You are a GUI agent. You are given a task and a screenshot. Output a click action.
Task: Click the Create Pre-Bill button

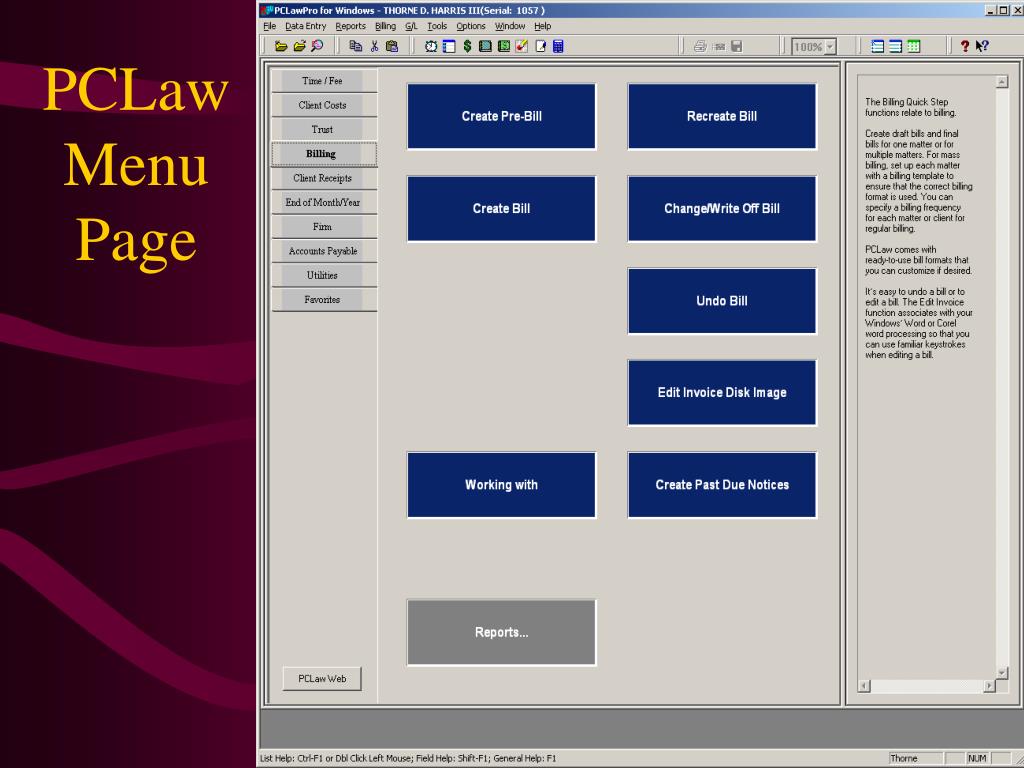[x=502, y=116]
